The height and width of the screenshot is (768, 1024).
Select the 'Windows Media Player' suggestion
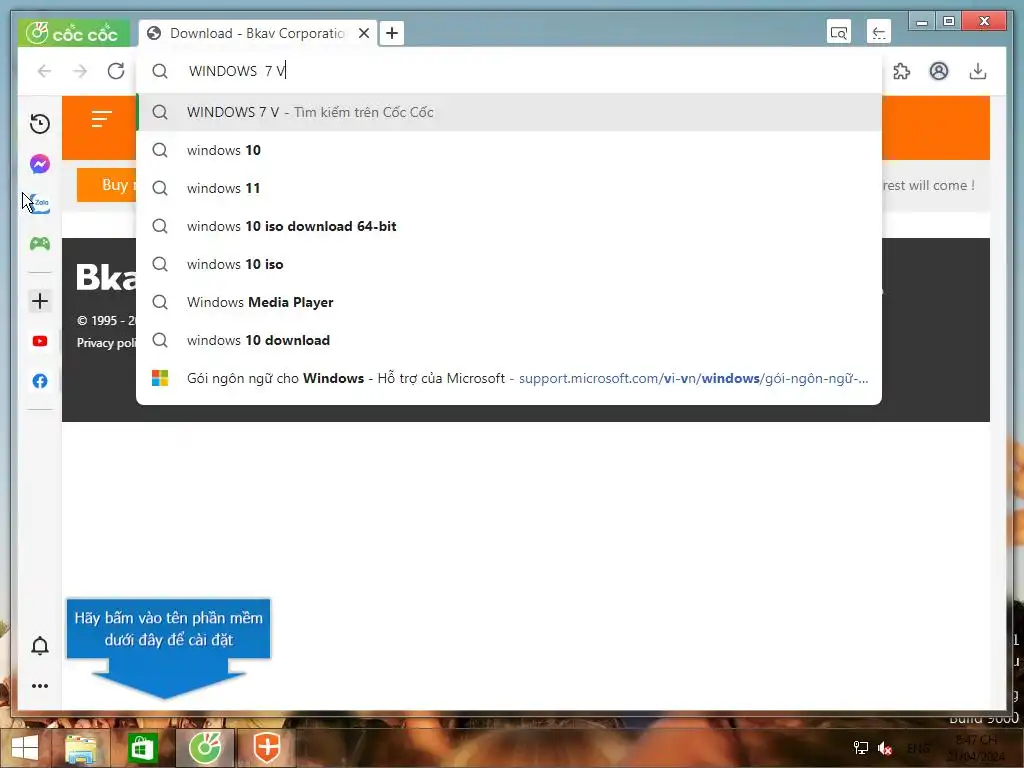click(x=509, y=302)
